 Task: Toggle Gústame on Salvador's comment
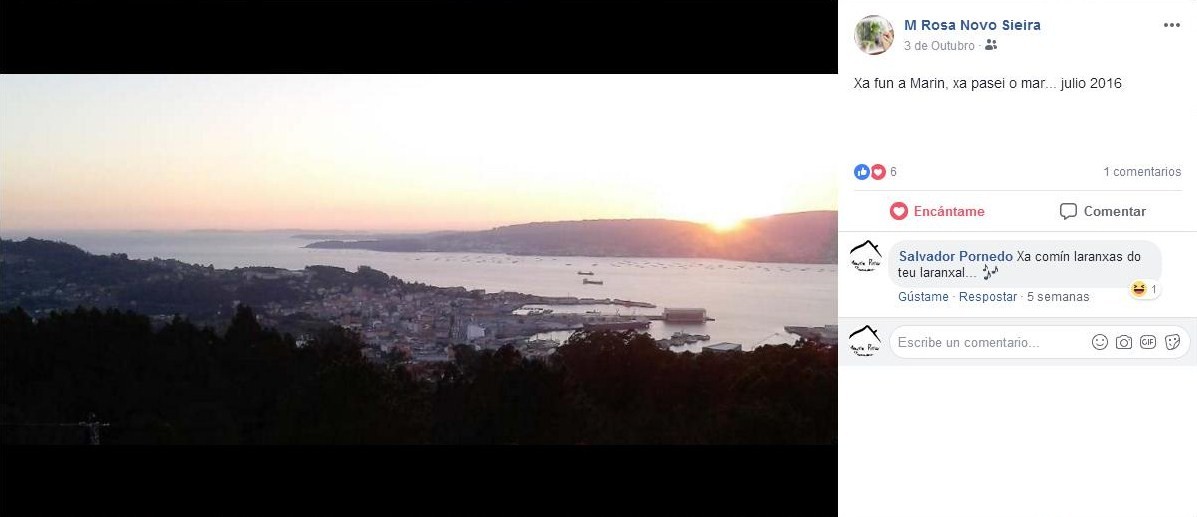(923, 296)
